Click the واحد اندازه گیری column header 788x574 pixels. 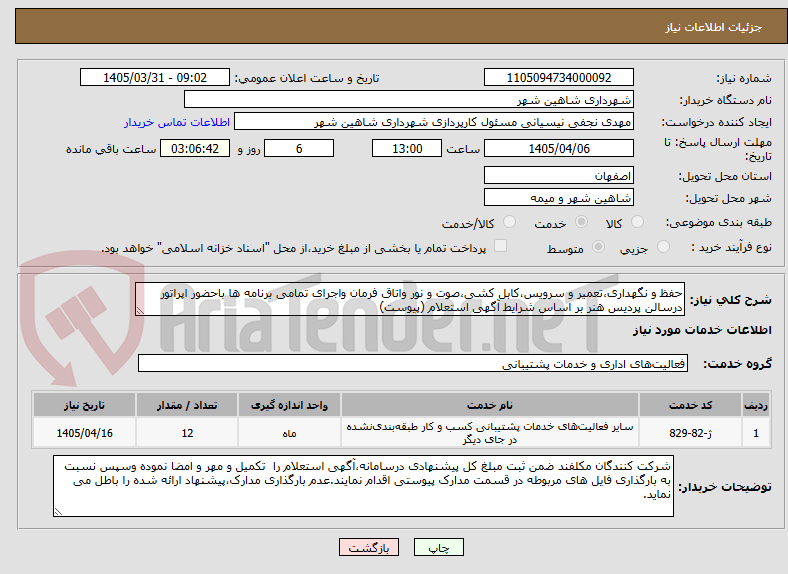tap(289, 405)
